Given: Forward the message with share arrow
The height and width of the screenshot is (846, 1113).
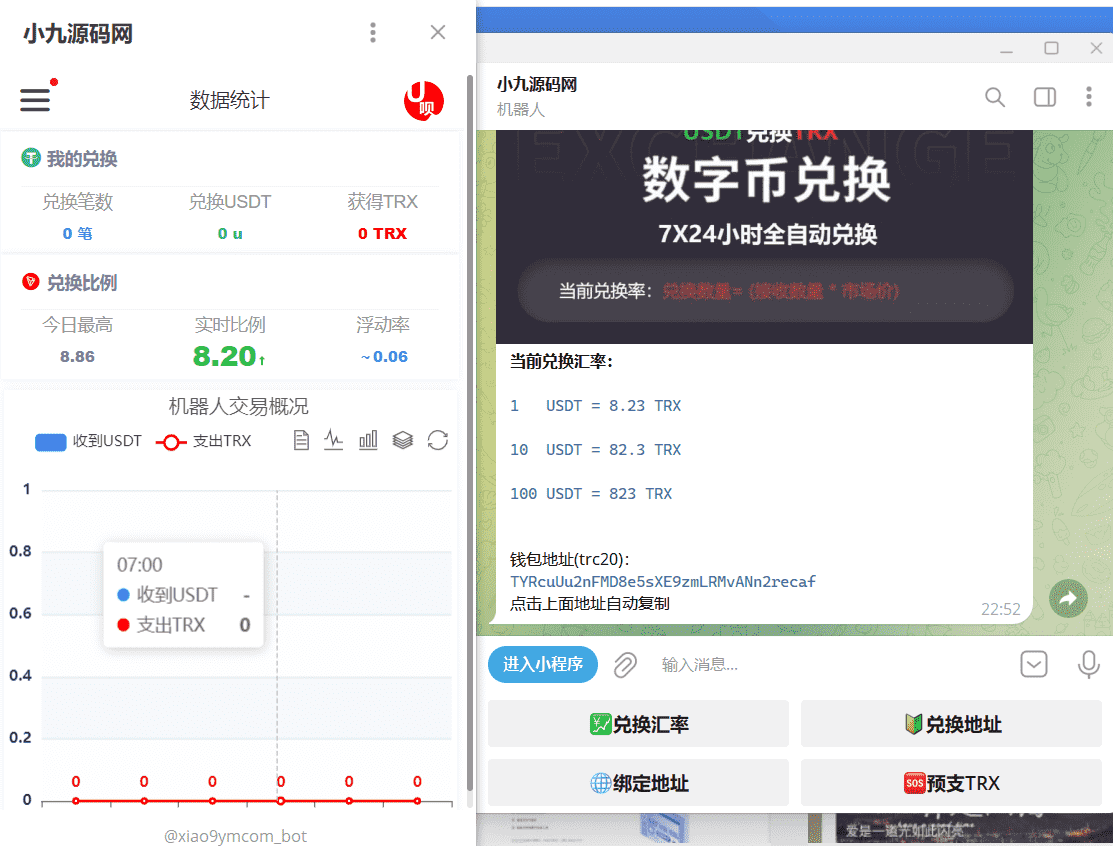Looking at the screenshot, I should [x=1067, y=598].
